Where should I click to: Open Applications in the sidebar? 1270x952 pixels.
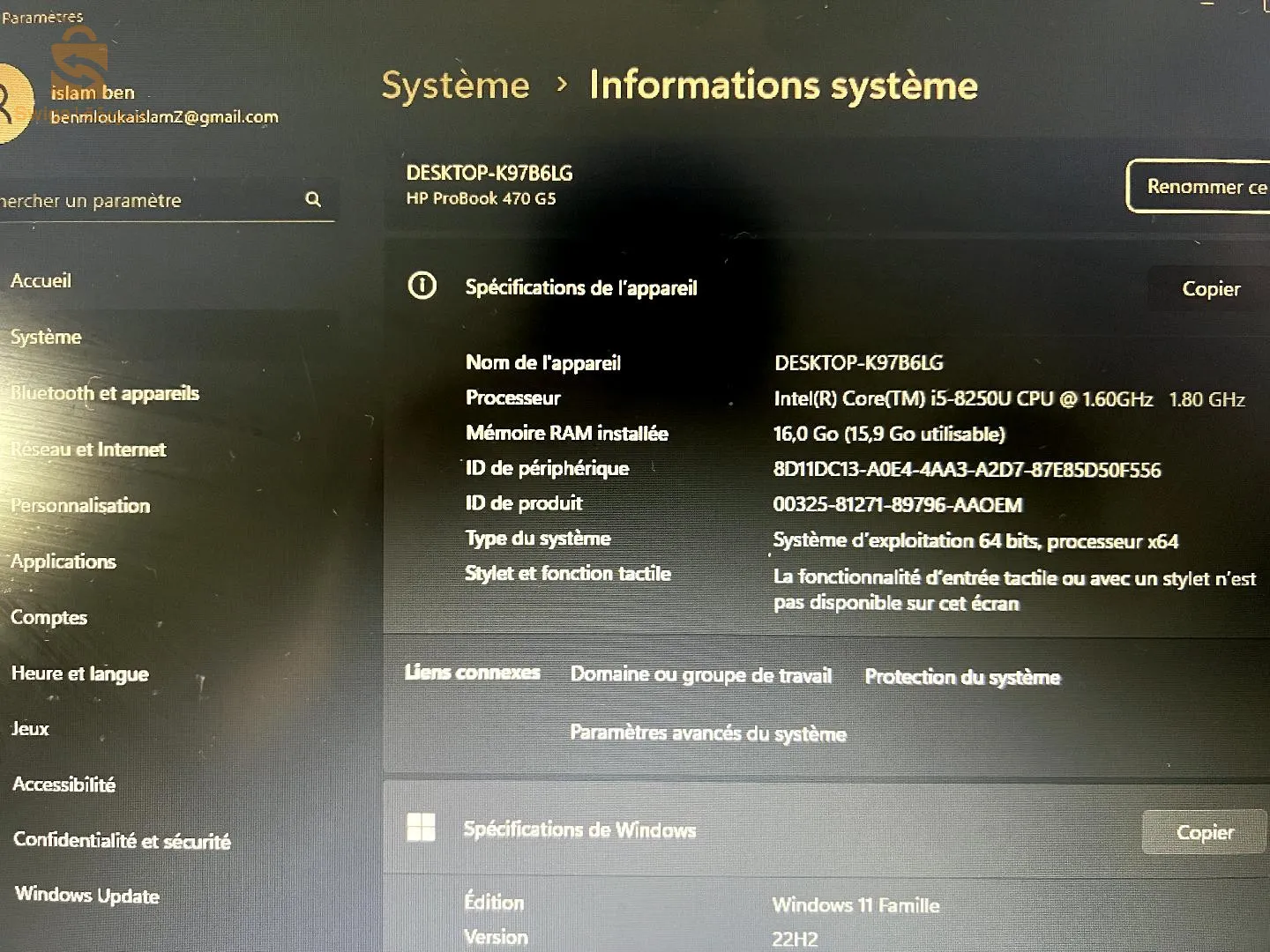coord(63,562)
